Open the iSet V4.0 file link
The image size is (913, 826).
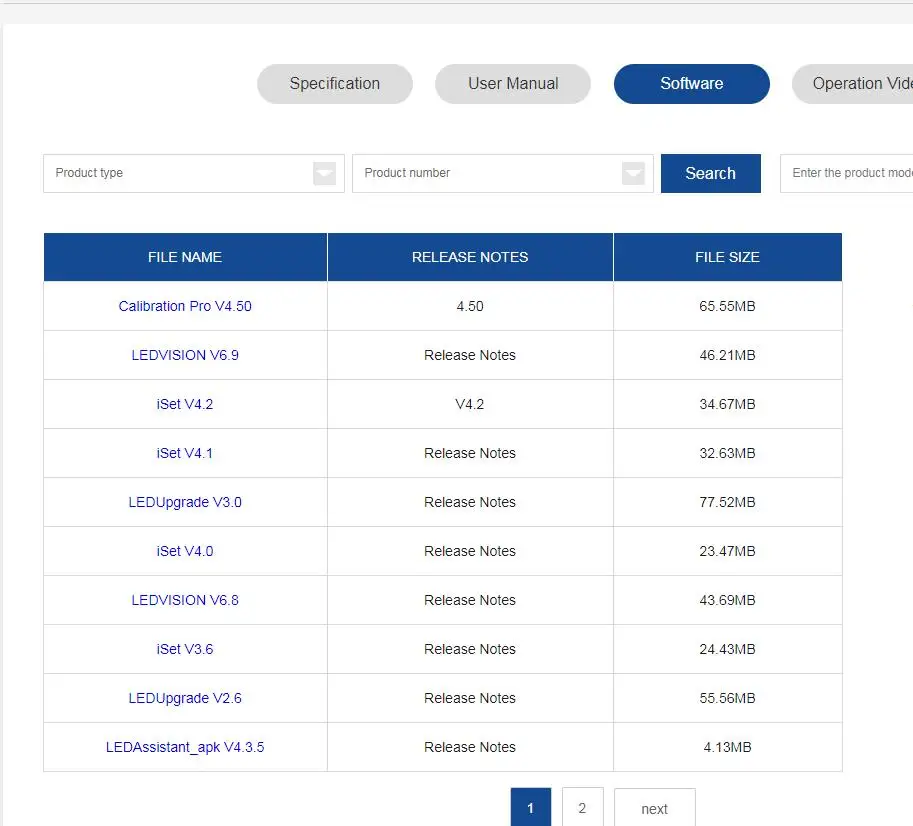coord(185,551)
